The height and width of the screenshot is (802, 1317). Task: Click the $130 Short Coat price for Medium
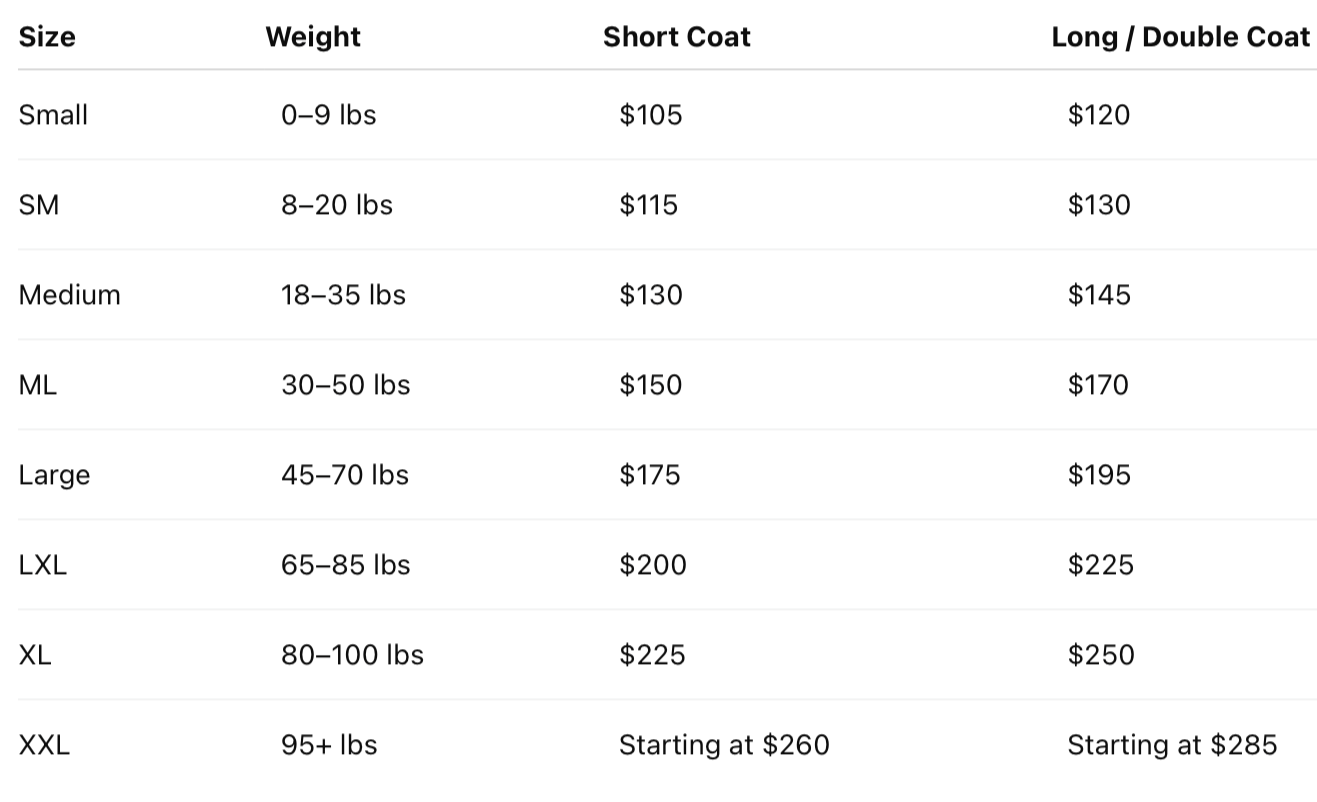click(650, 295)
